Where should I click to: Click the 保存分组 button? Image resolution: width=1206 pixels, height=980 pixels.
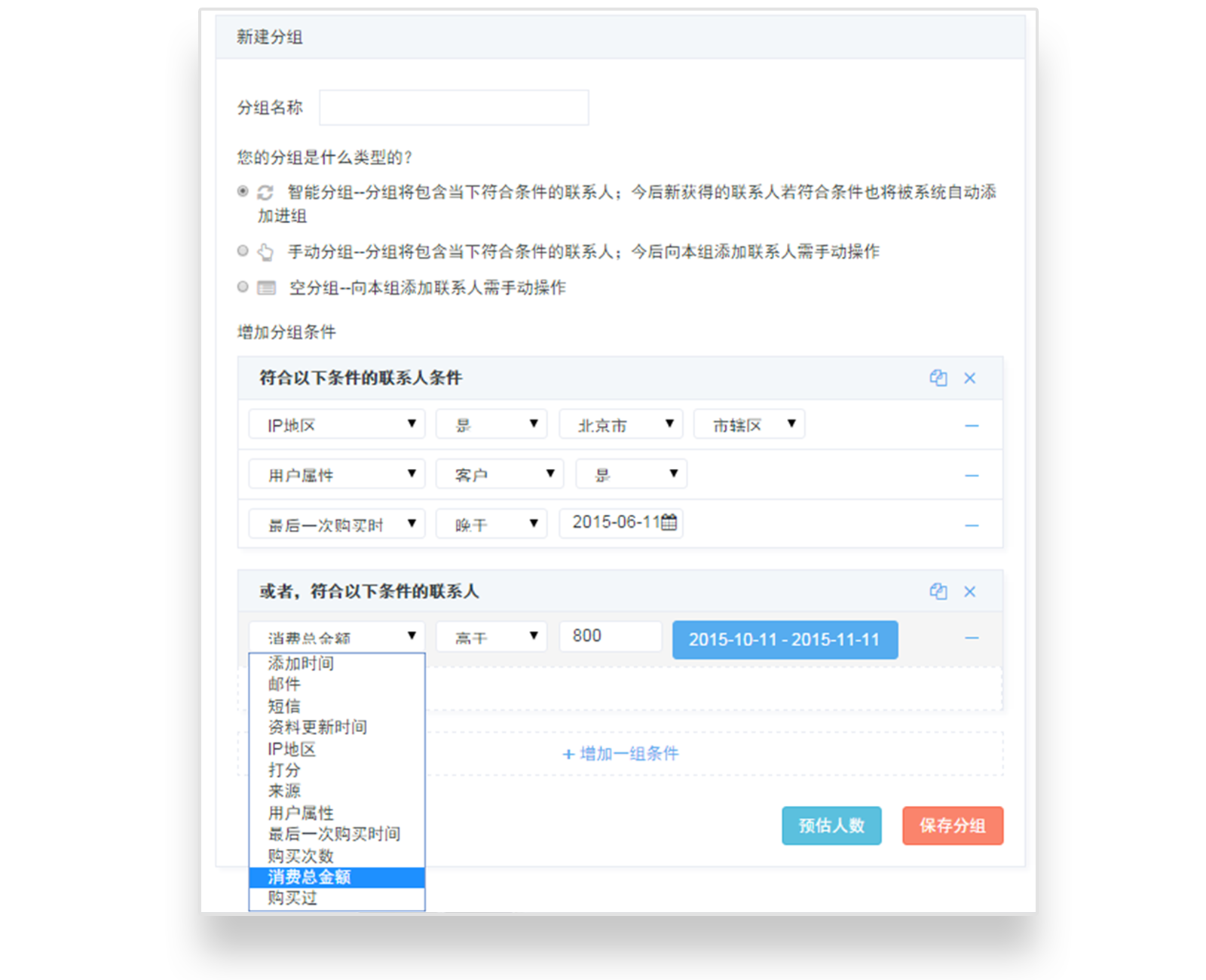click(953, 825)
